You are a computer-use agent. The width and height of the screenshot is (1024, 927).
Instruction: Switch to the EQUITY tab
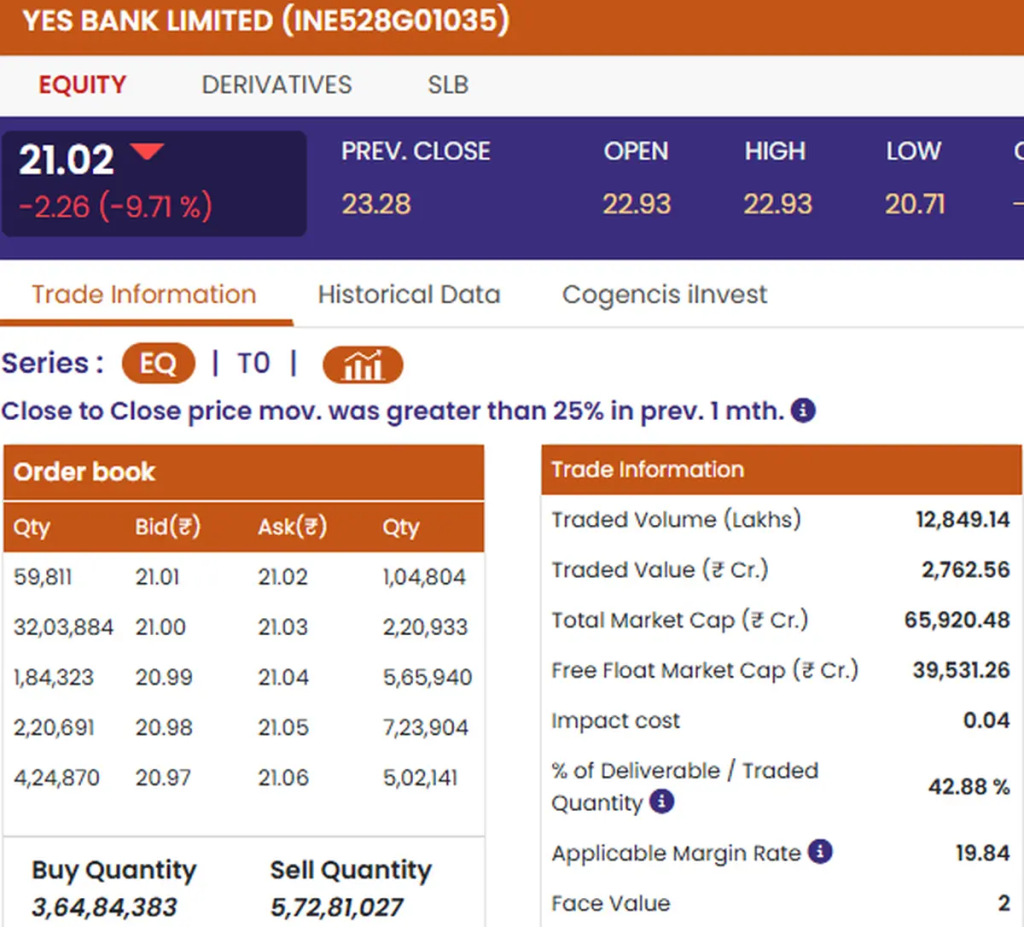point(82,85)
